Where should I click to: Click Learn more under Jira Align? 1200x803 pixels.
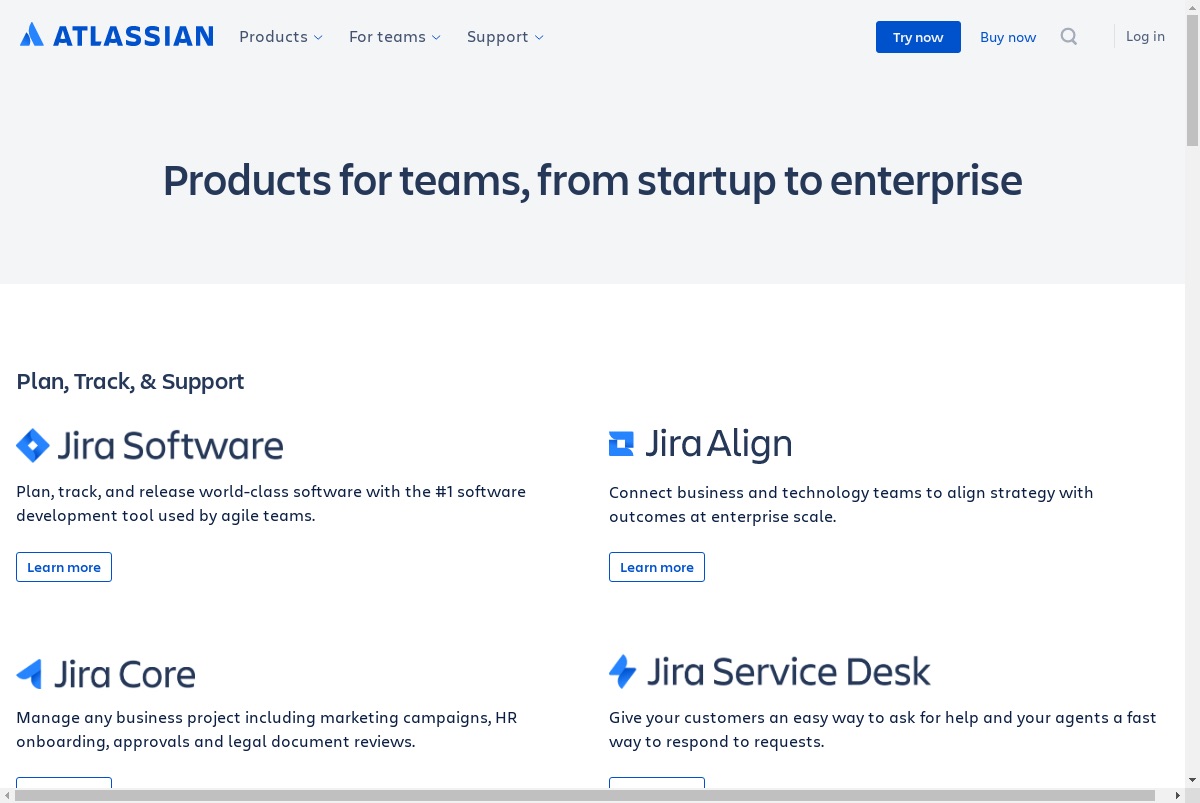point(657,567)
